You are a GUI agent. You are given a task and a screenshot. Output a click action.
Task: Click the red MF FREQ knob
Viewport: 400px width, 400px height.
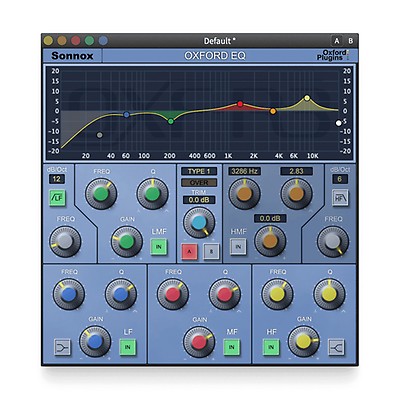tap(173, 294)
